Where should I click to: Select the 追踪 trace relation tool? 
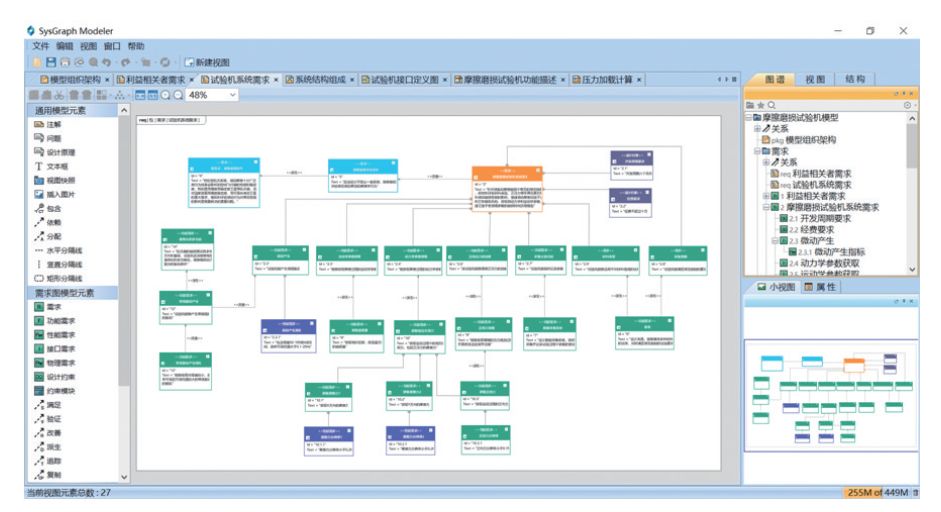click(x=48, y=460)
